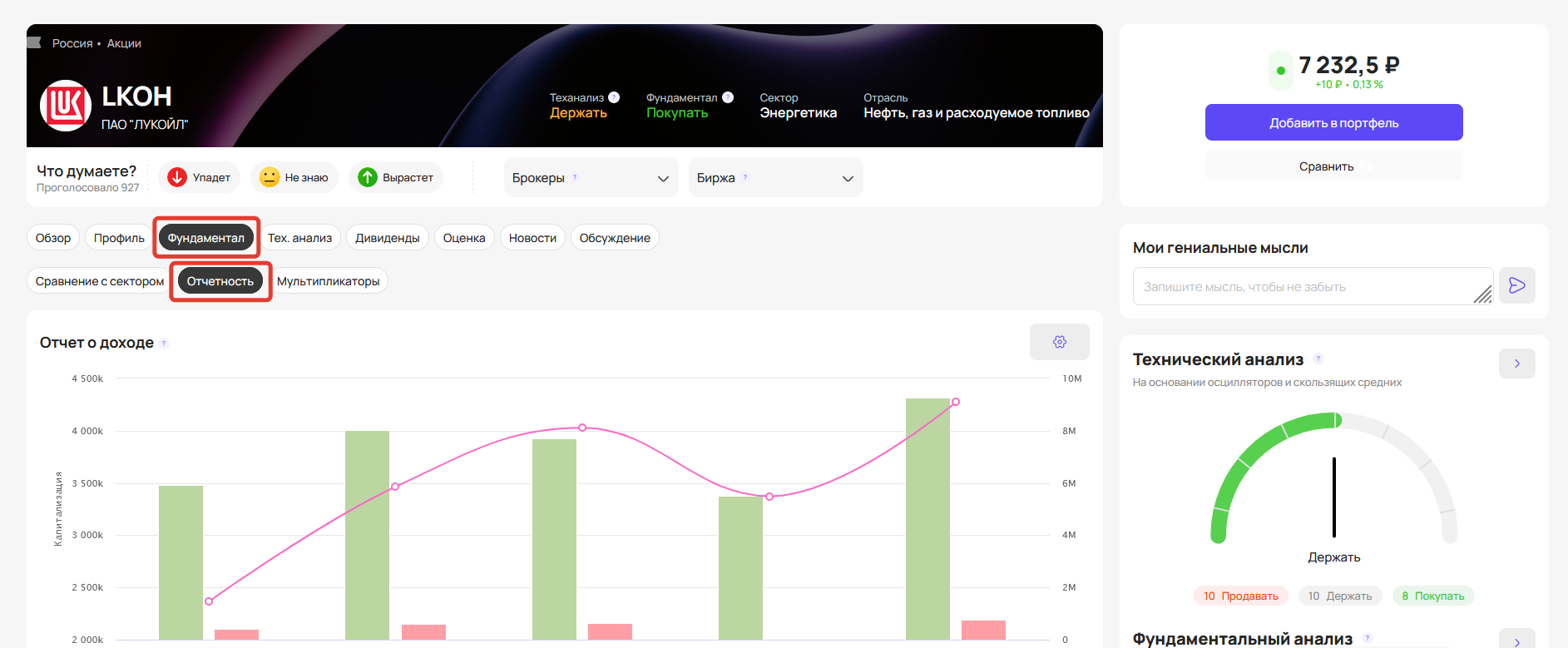
Task: Focus the Запишите мысль note field
Action: point(1313,286)
